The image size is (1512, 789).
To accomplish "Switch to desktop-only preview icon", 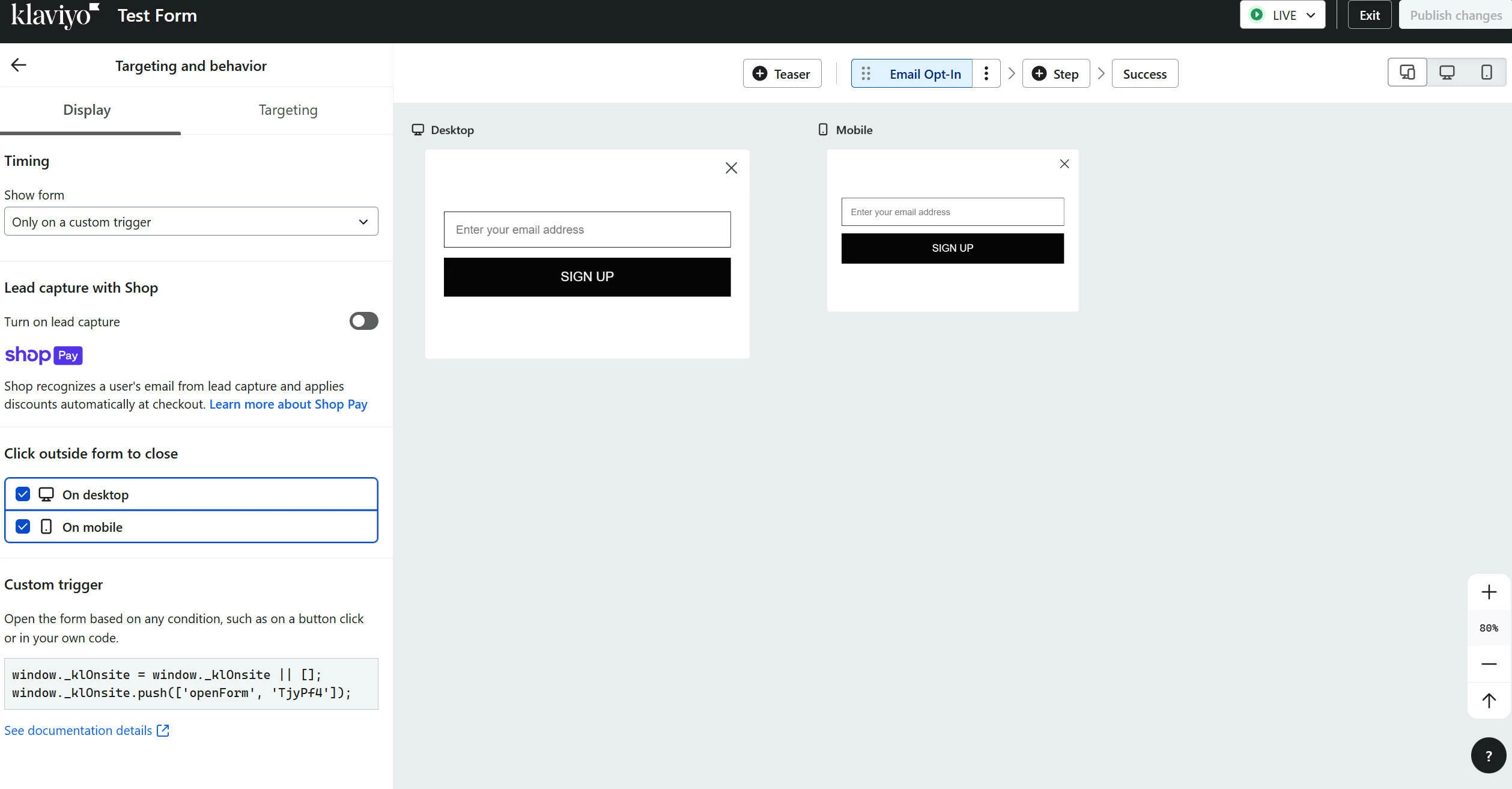I will (x=1447, y=73).
